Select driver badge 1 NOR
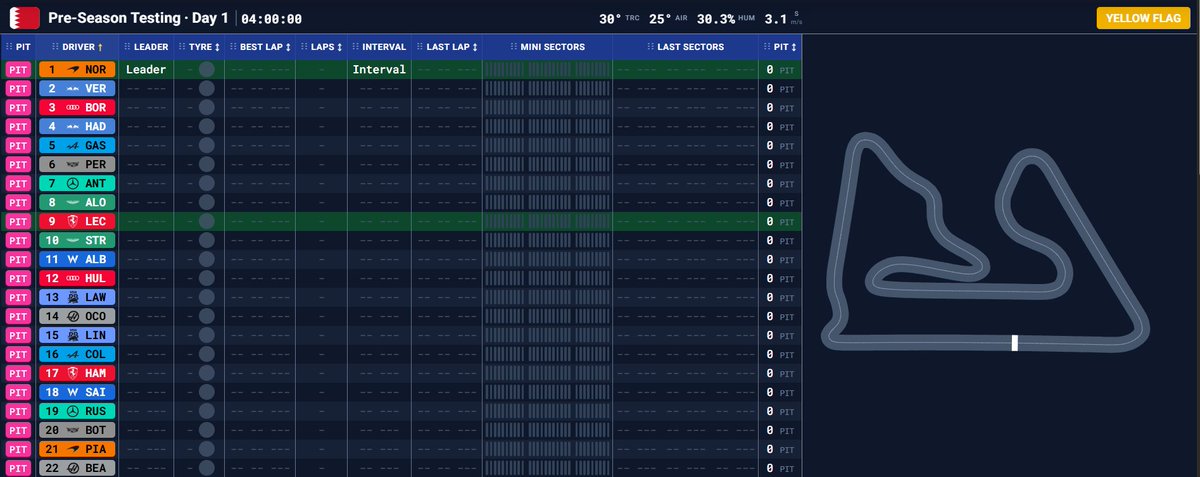 tap(76, 70)
